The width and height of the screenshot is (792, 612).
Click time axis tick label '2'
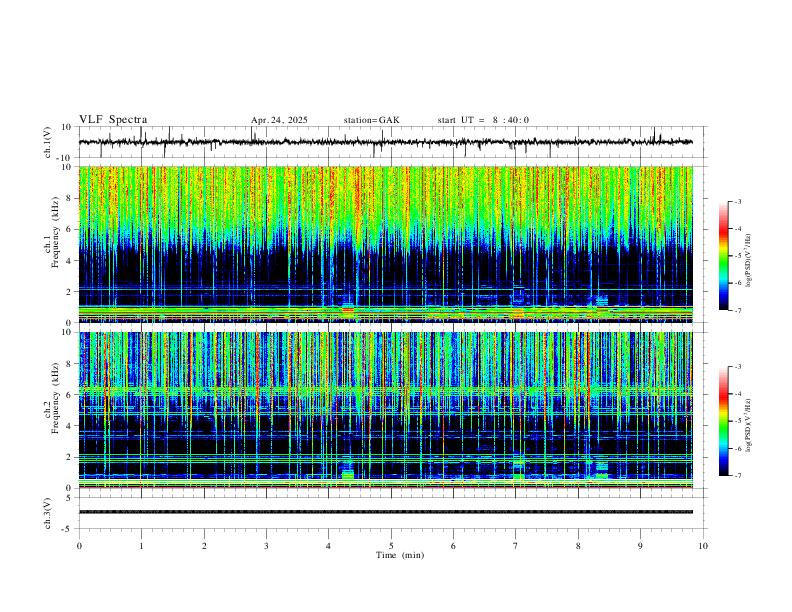(x=204, y=546)
